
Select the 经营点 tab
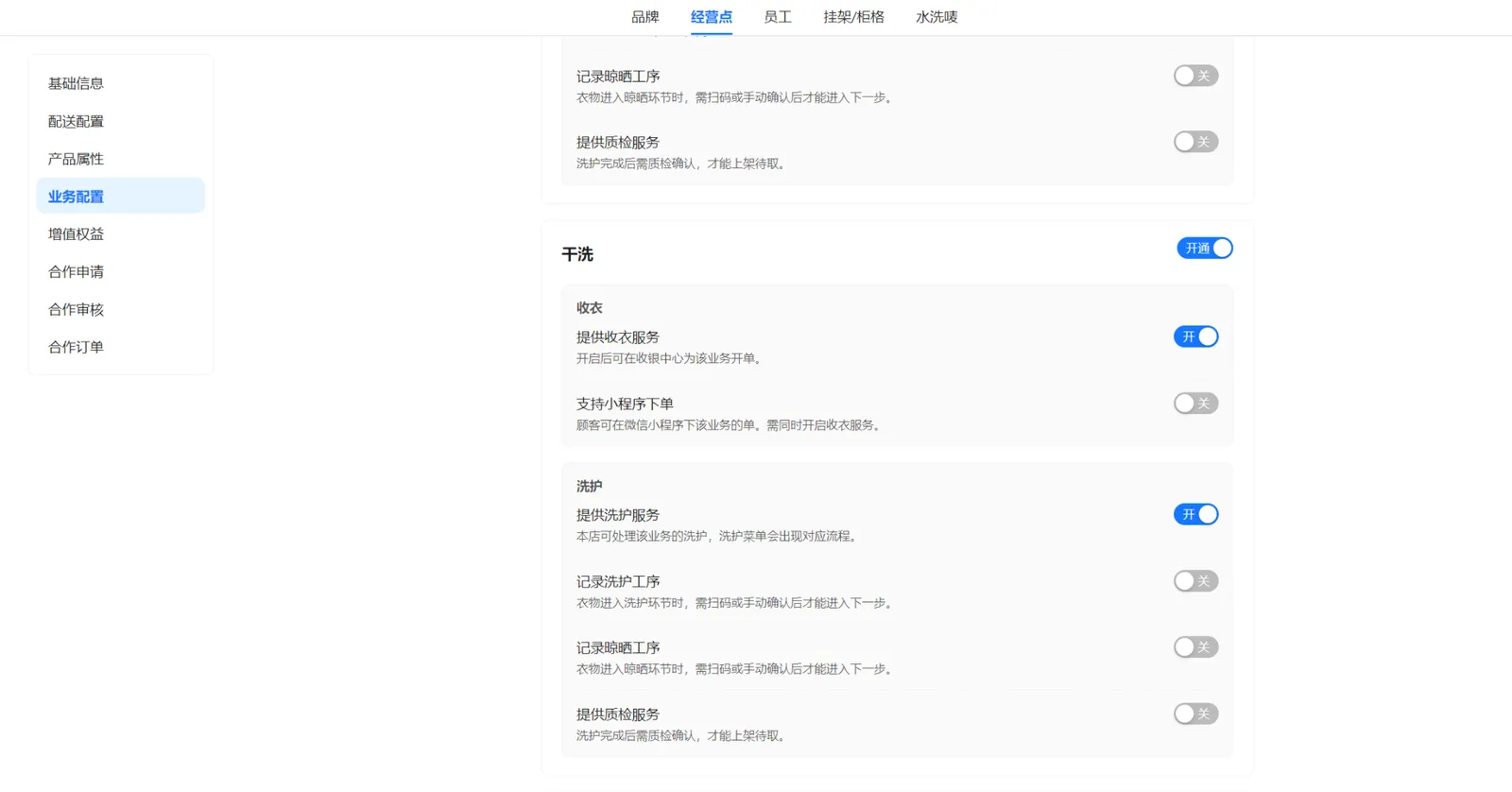coord(712,17)
